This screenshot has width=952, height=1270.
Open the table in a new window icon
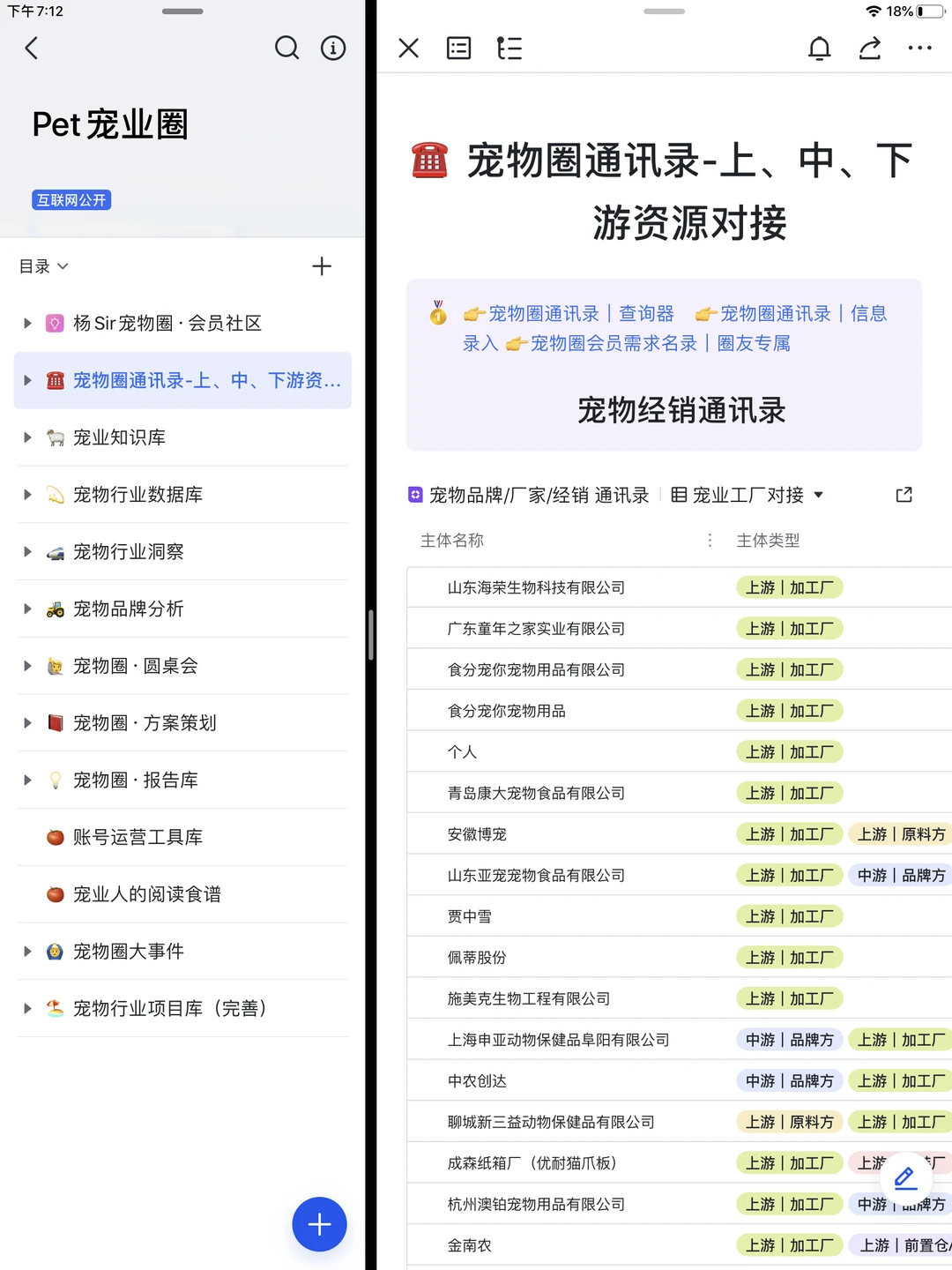[903, 495]
